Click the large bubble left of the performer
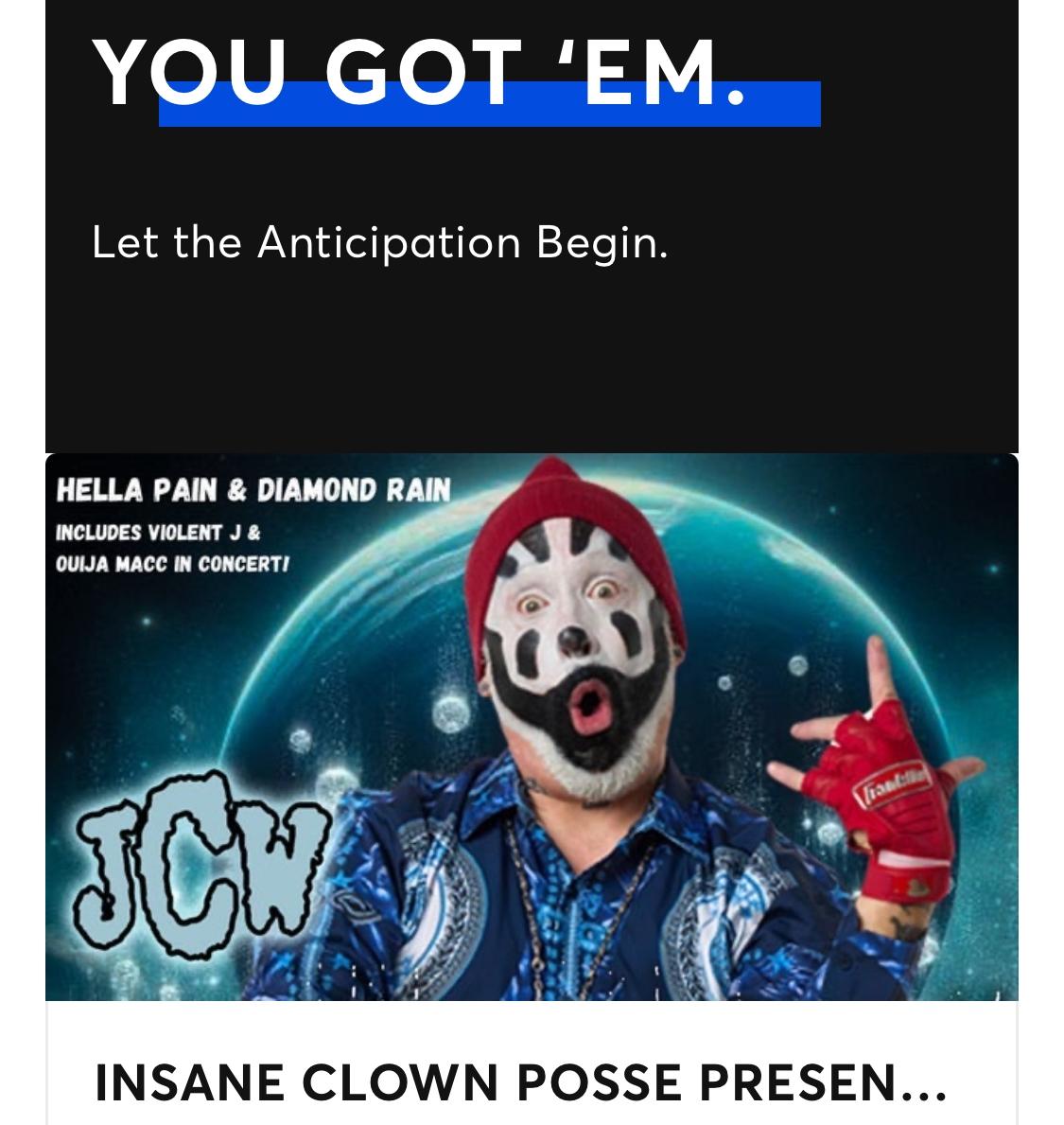 pos(451,712)
